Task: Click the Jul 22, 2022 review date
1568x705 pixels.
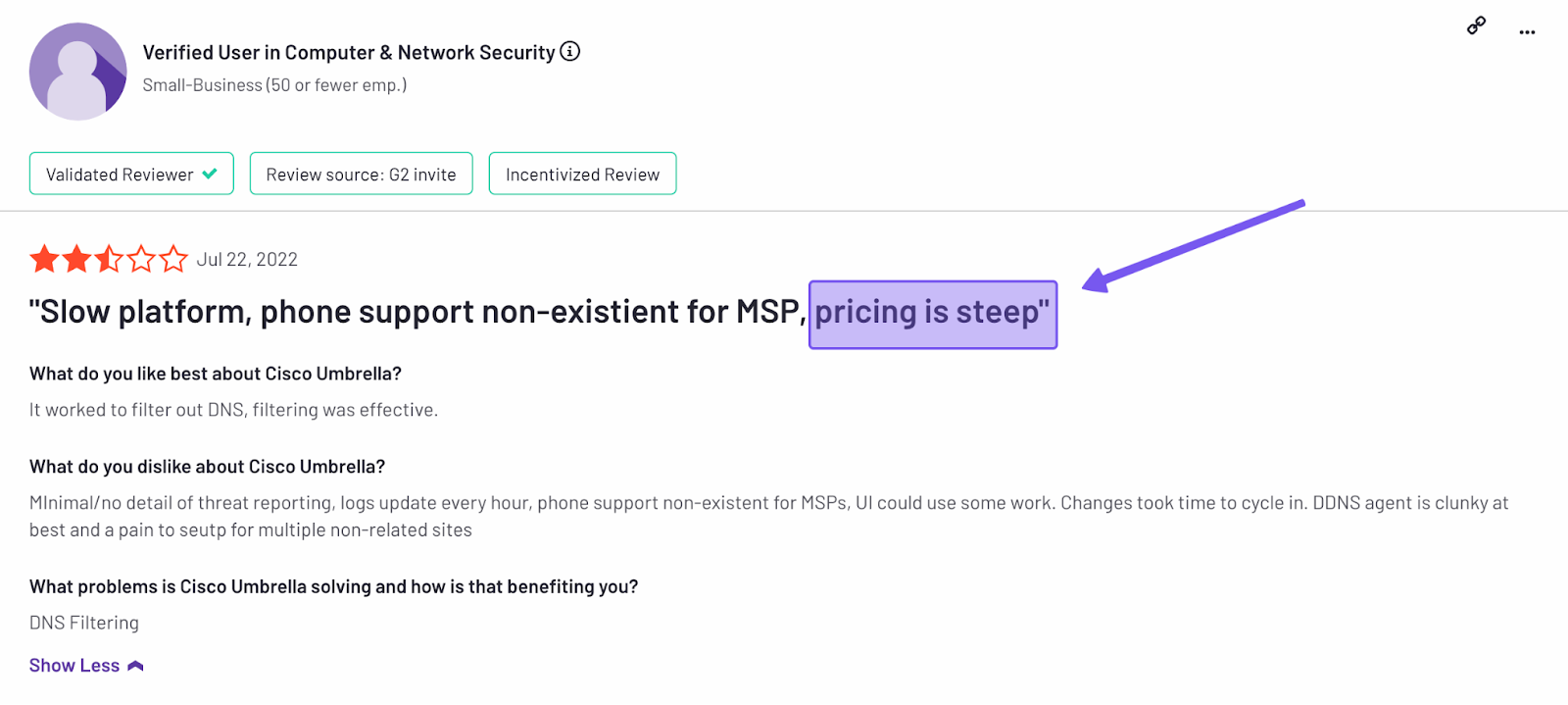Action: [247, 260]
